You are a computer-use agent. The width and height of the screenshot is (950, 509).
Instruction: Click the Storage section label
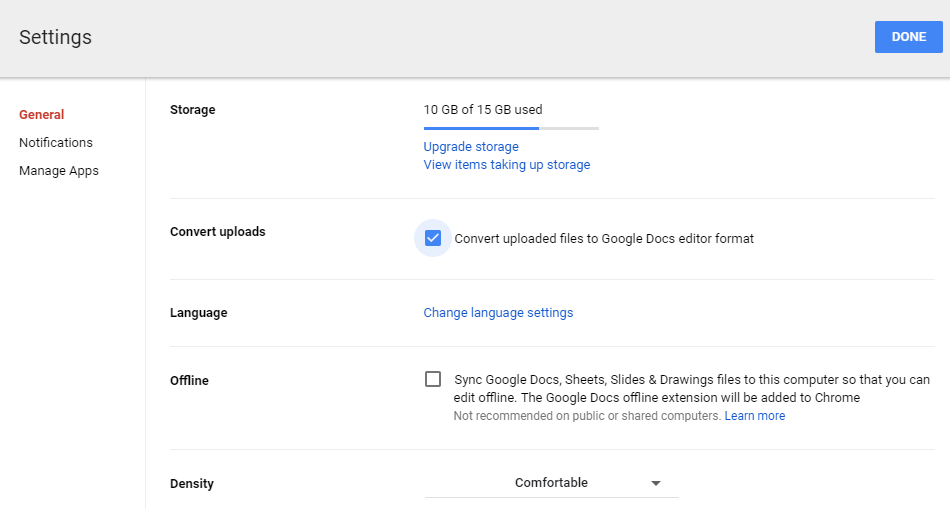point(193,110)
